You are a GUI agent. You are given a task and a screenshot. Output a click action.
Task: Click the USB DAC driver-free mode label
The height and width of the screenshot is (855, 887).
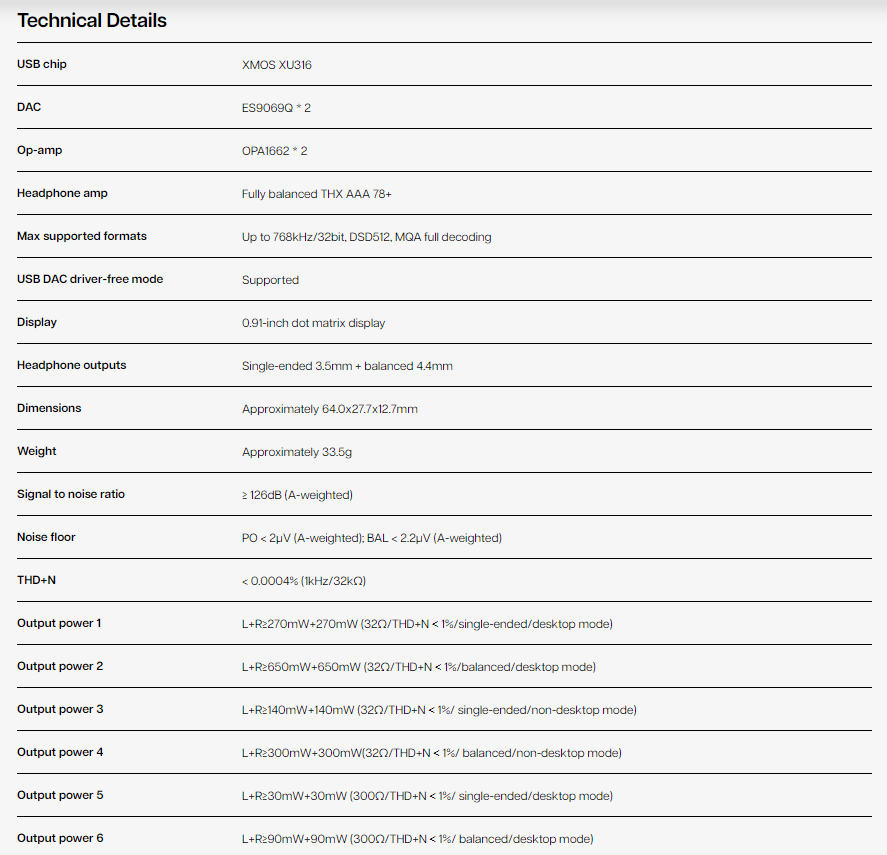(x=90, y=279)
